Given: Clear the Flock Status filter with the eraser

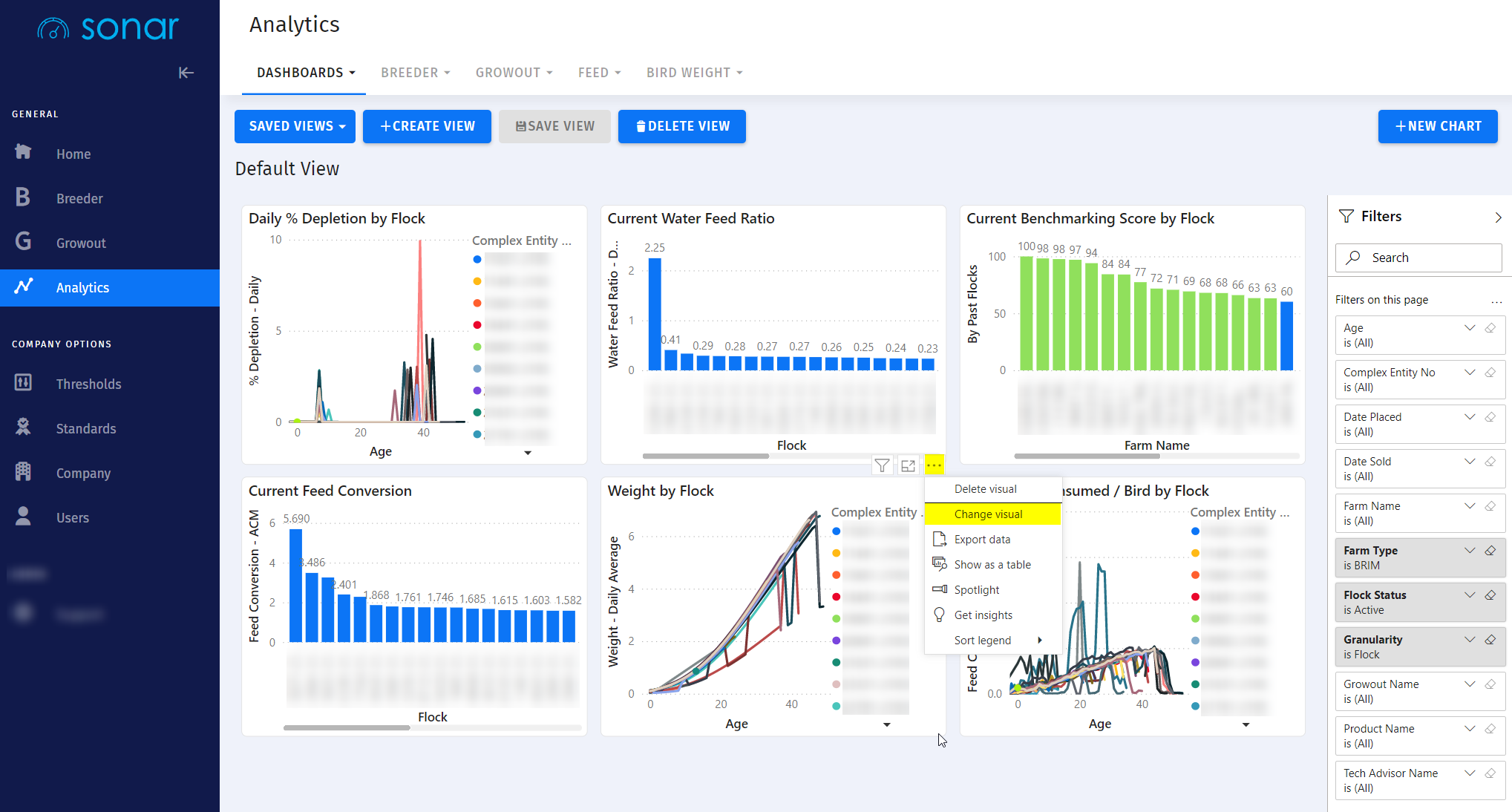Looking at the screenshot, I should (x=1490, y=595).
